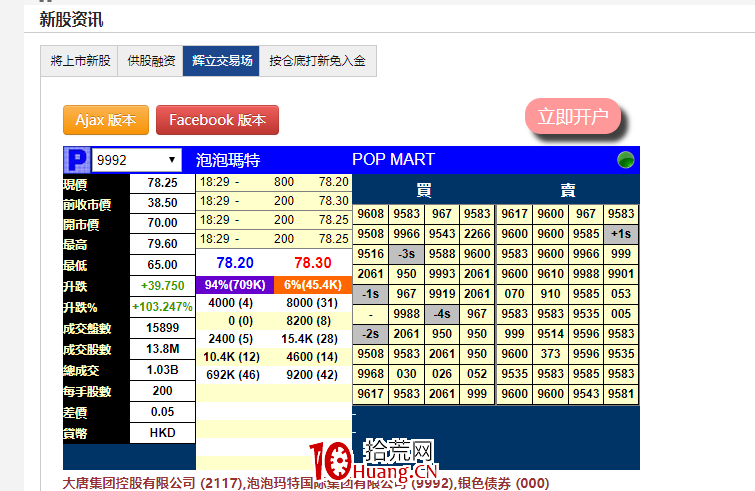755x491 pixels.
Task: Click the 差價 value 0.05
Action: [x=162, y=412]
